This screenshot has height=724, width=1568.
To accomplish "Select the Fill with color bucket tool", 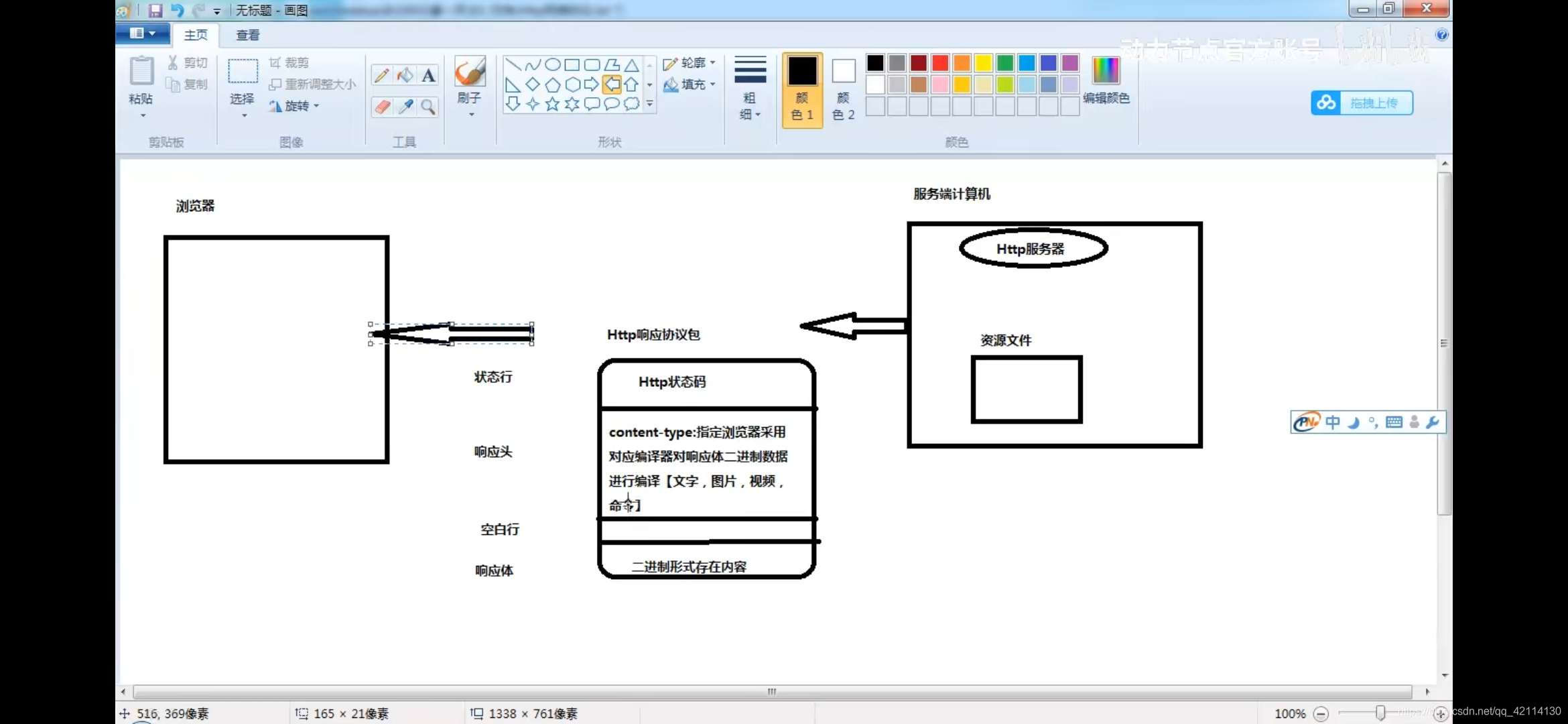I will point(405,75).
